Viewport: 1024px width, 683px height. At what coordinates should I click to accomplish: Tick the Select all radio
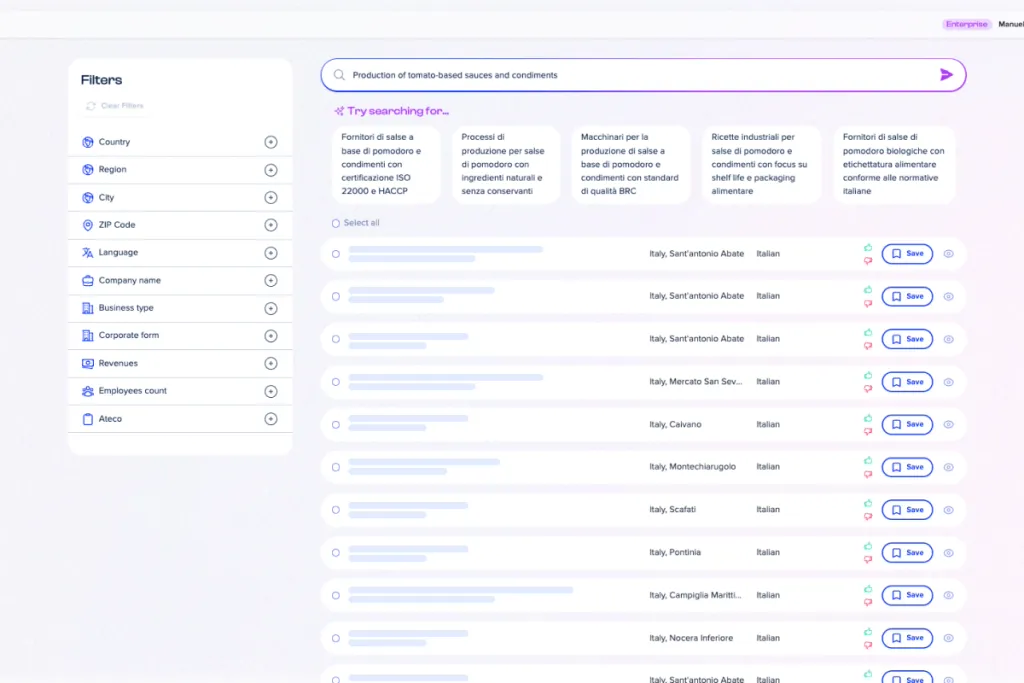pyautogui.click(x=336, y=223)
